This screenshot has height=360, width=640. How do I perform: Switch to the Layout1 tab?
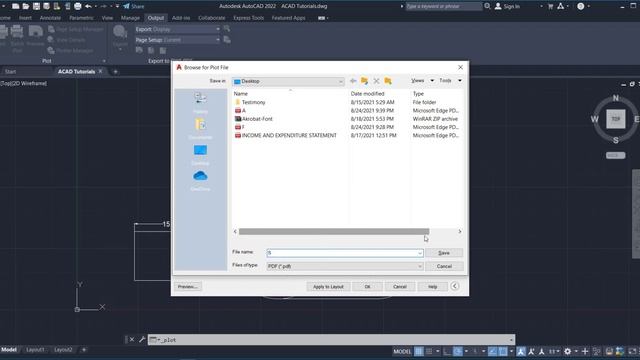coord(35,350)
